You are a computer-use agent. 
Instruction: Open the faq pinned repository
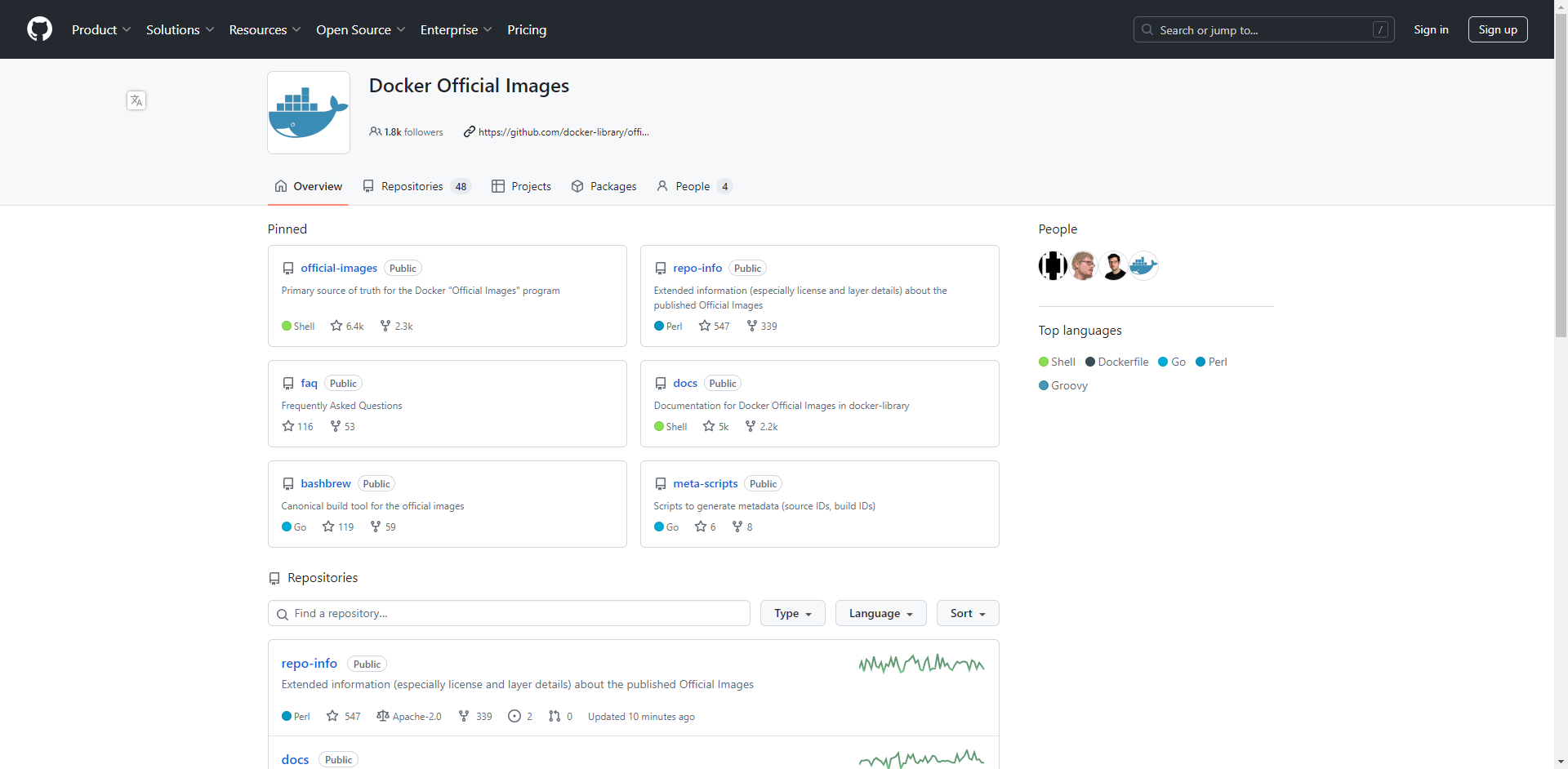click(x=309, y=383)
